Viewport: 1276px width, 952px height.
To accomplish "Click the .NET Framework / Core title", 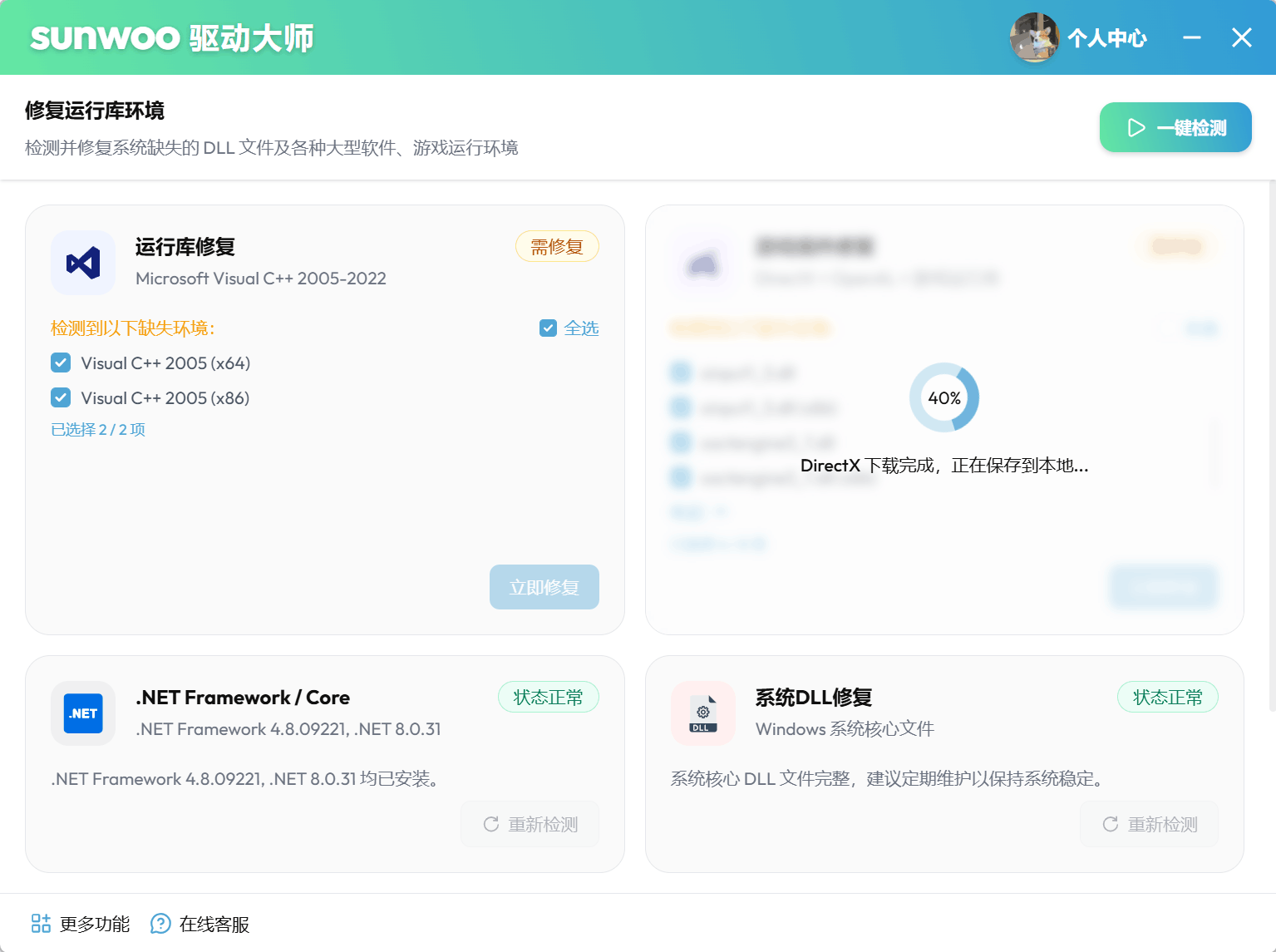I will pyautogui.click(x=243, y=698).
